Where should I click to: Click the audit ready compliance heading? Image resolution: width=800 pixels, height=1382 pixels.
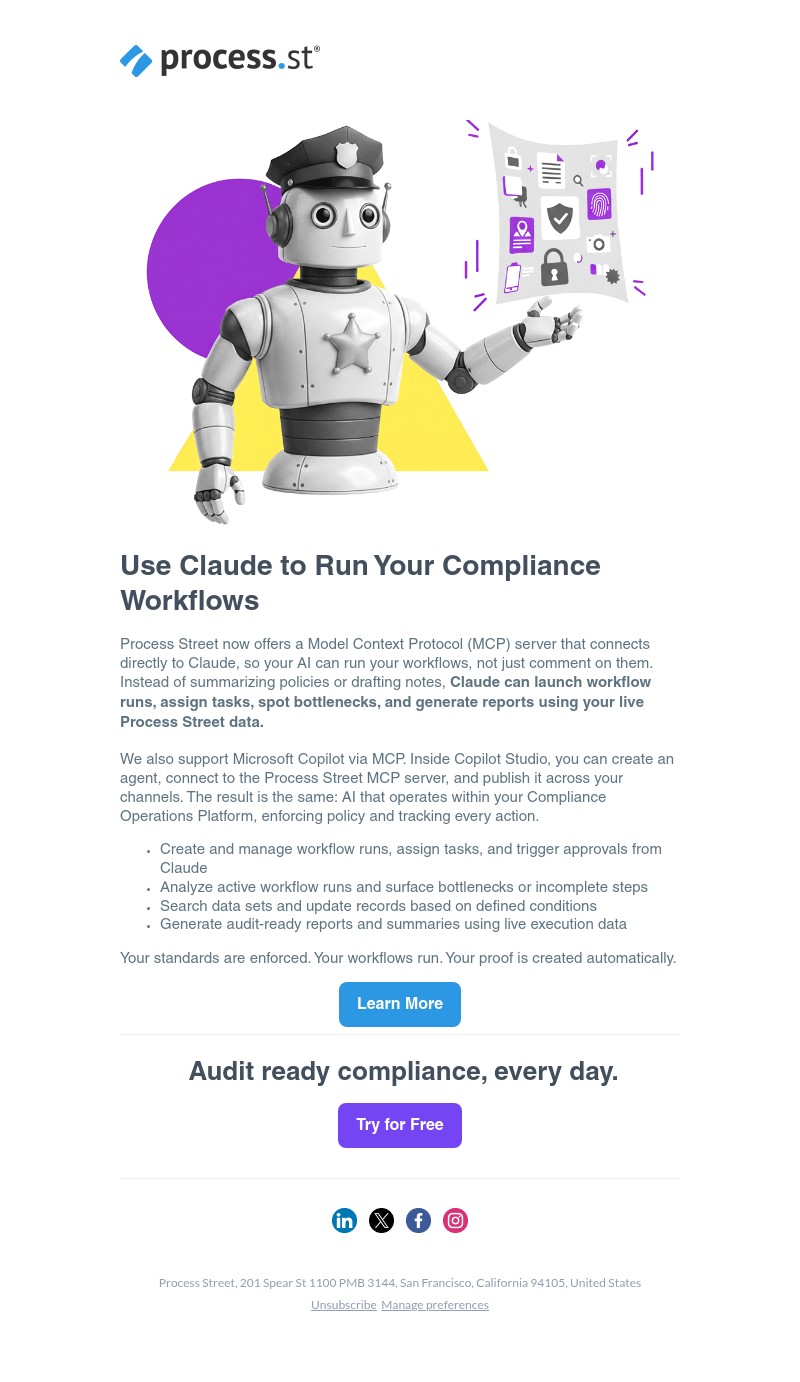pyautogui.click(x=403, y=1072)
